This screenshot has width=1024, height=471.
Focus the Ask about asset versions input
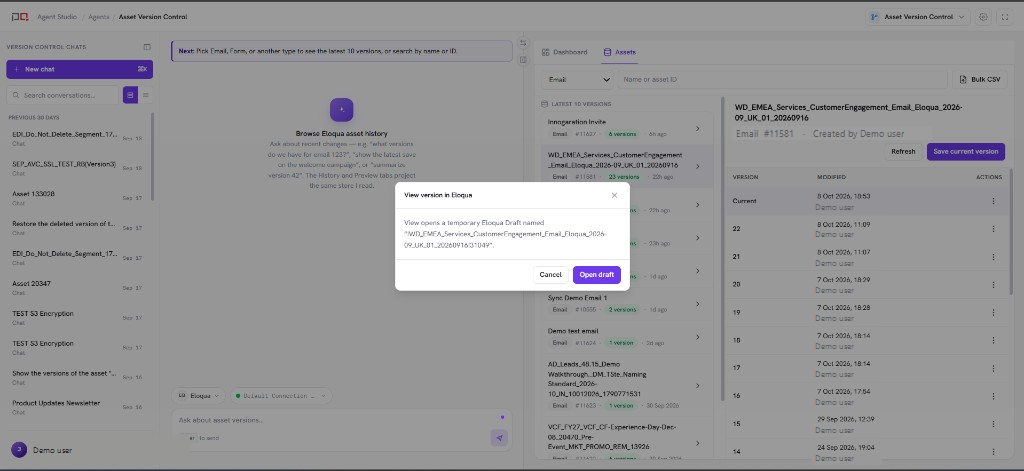point(333,421)
